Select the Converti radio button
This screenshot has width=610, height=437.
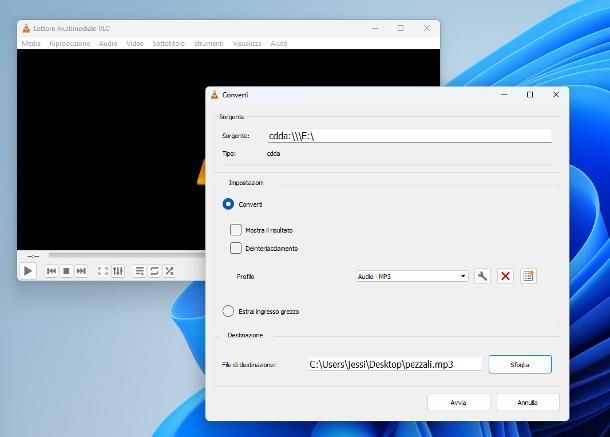point(228,204)
